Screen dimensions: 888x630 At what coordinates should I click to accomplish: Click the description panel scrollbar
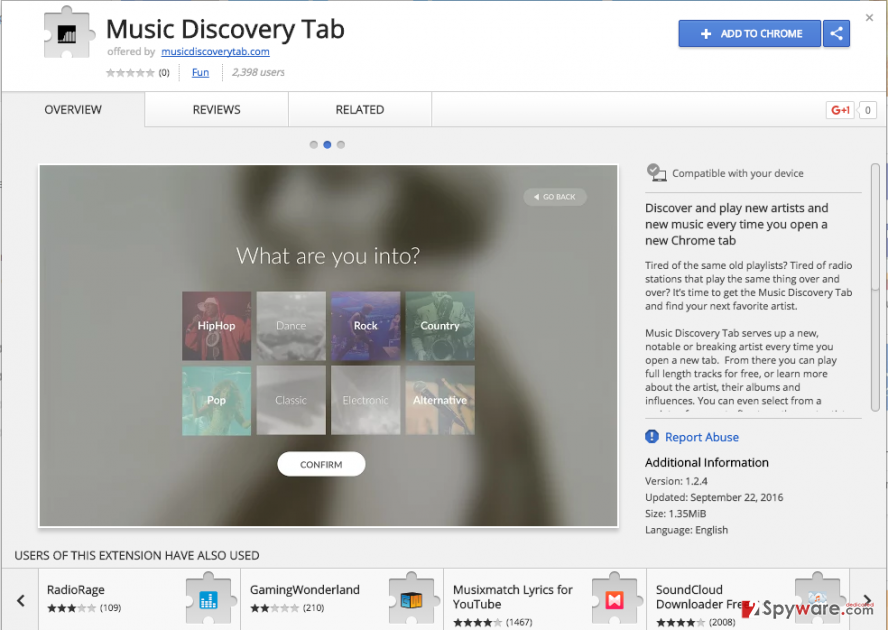coord(875,287)
